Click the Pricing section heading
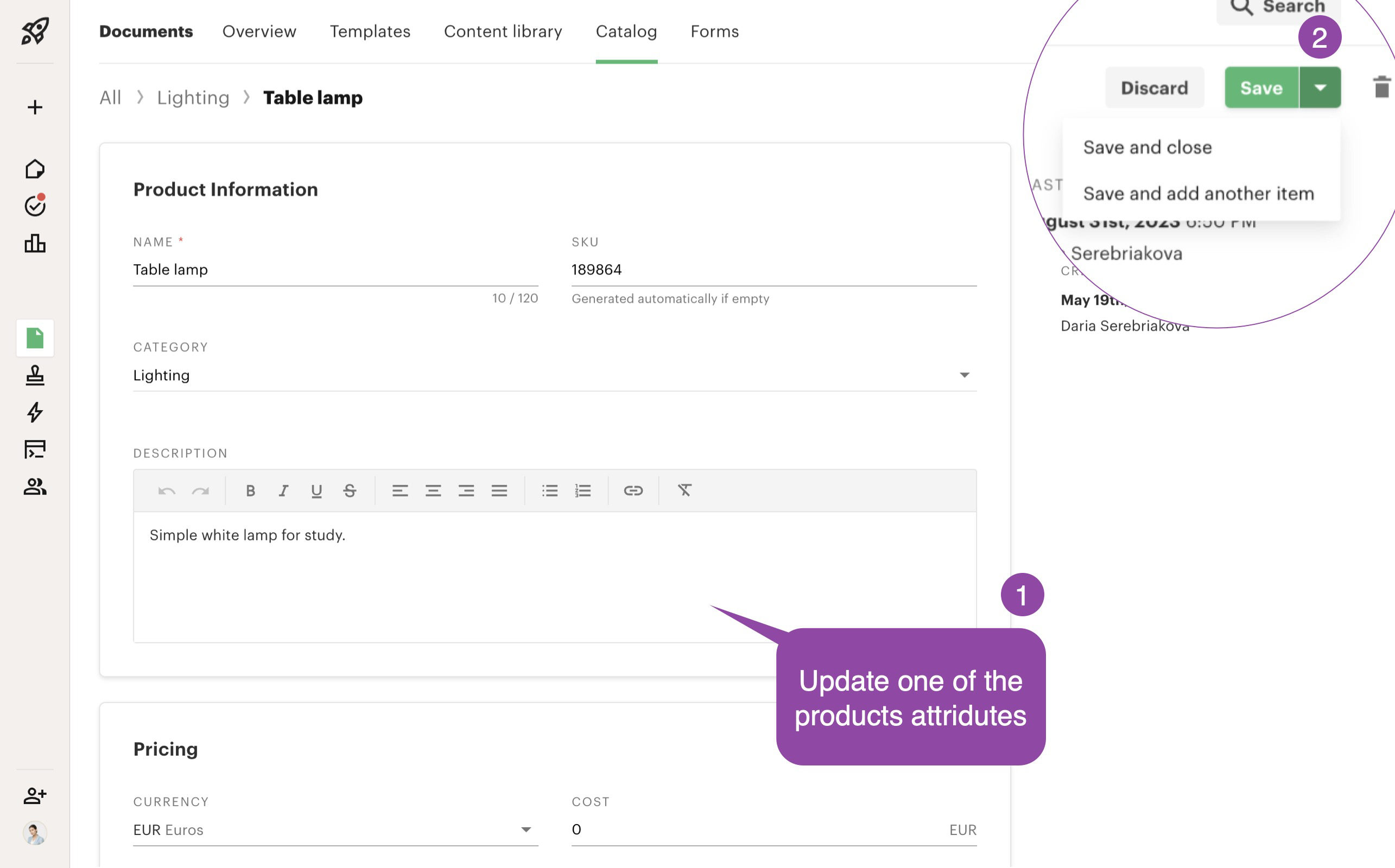This screenshot has height=868, width=1395. pyautogui.click(x=166, y=749)
